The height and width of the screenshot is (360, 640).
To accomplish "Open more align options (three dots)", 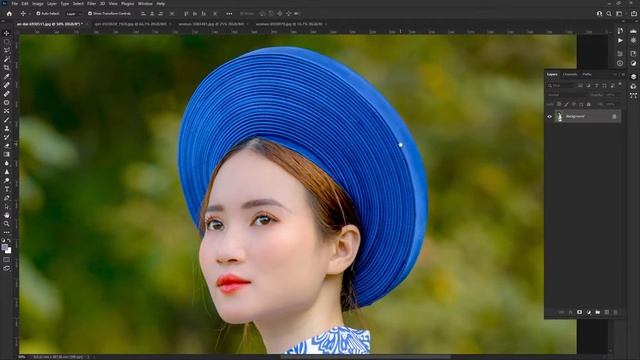I will [x=229, y=13].
